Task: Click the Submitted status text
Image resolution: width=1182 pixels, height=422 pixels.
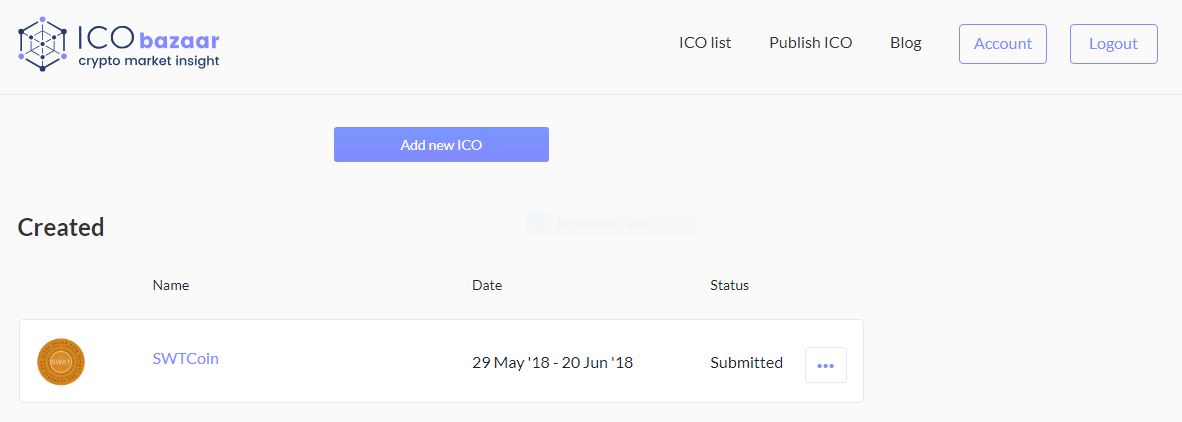Action: click(746, 362)
